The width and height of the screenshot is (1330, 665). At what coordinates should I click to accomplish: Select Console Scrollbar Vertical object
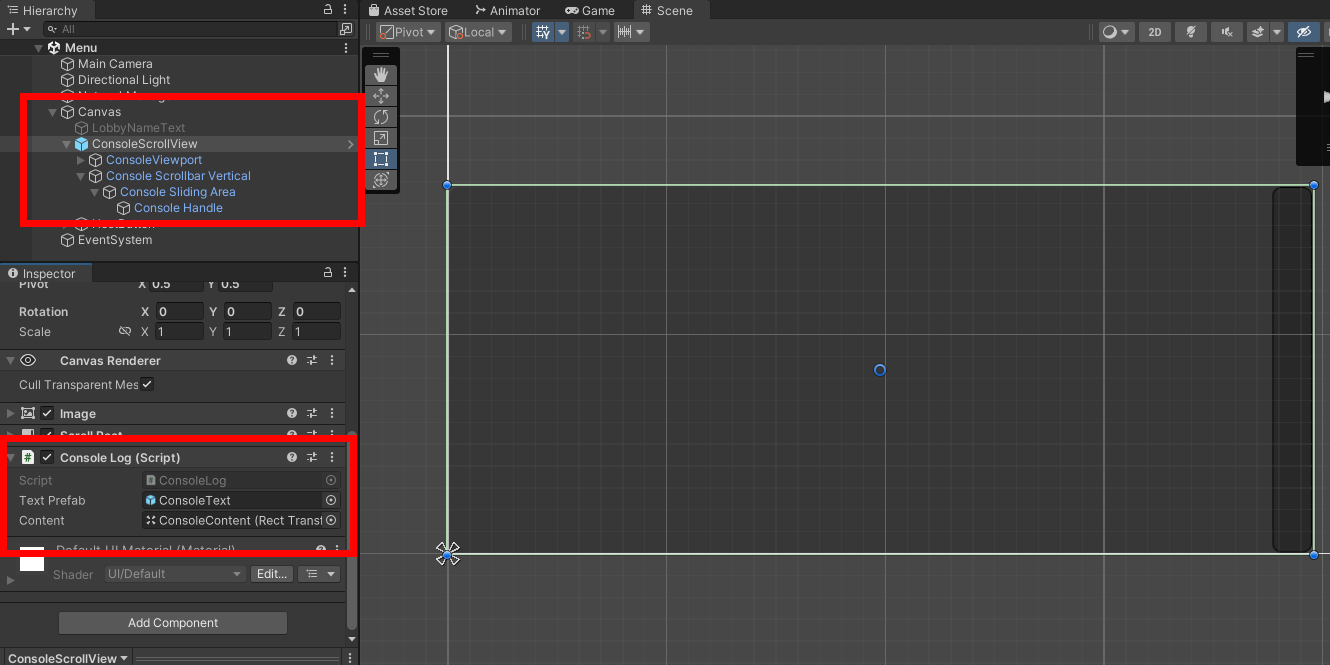[178, 176]
